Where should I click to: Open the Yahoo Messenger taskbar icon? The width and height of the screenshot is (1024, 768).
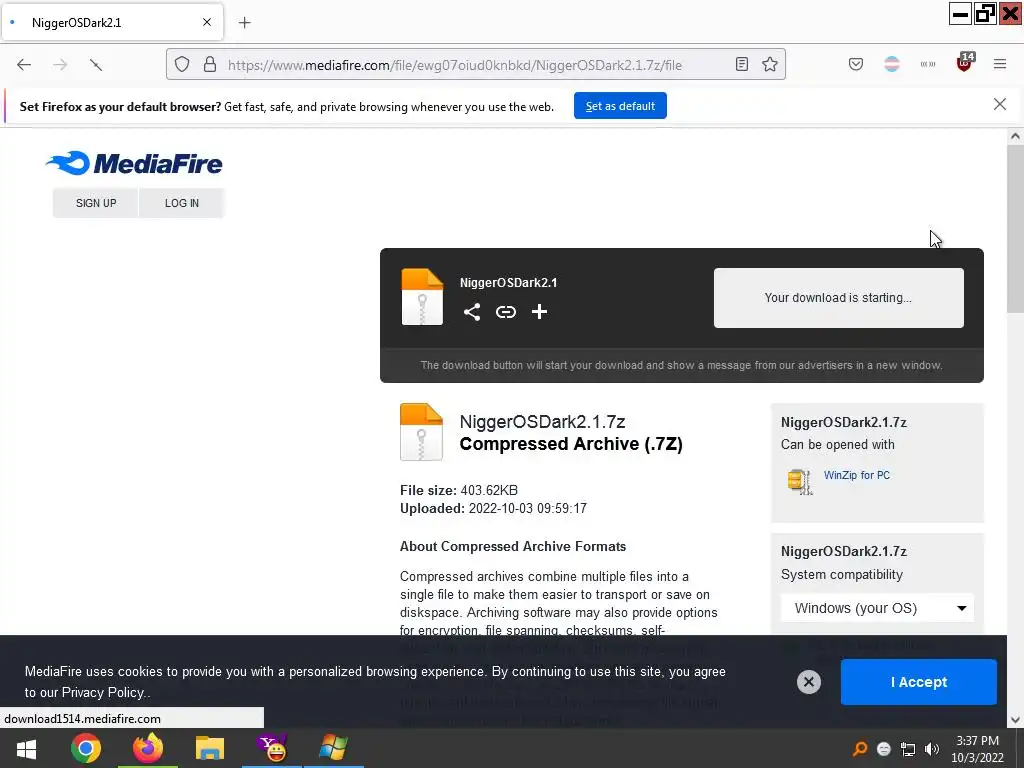[x=272, y=748]
